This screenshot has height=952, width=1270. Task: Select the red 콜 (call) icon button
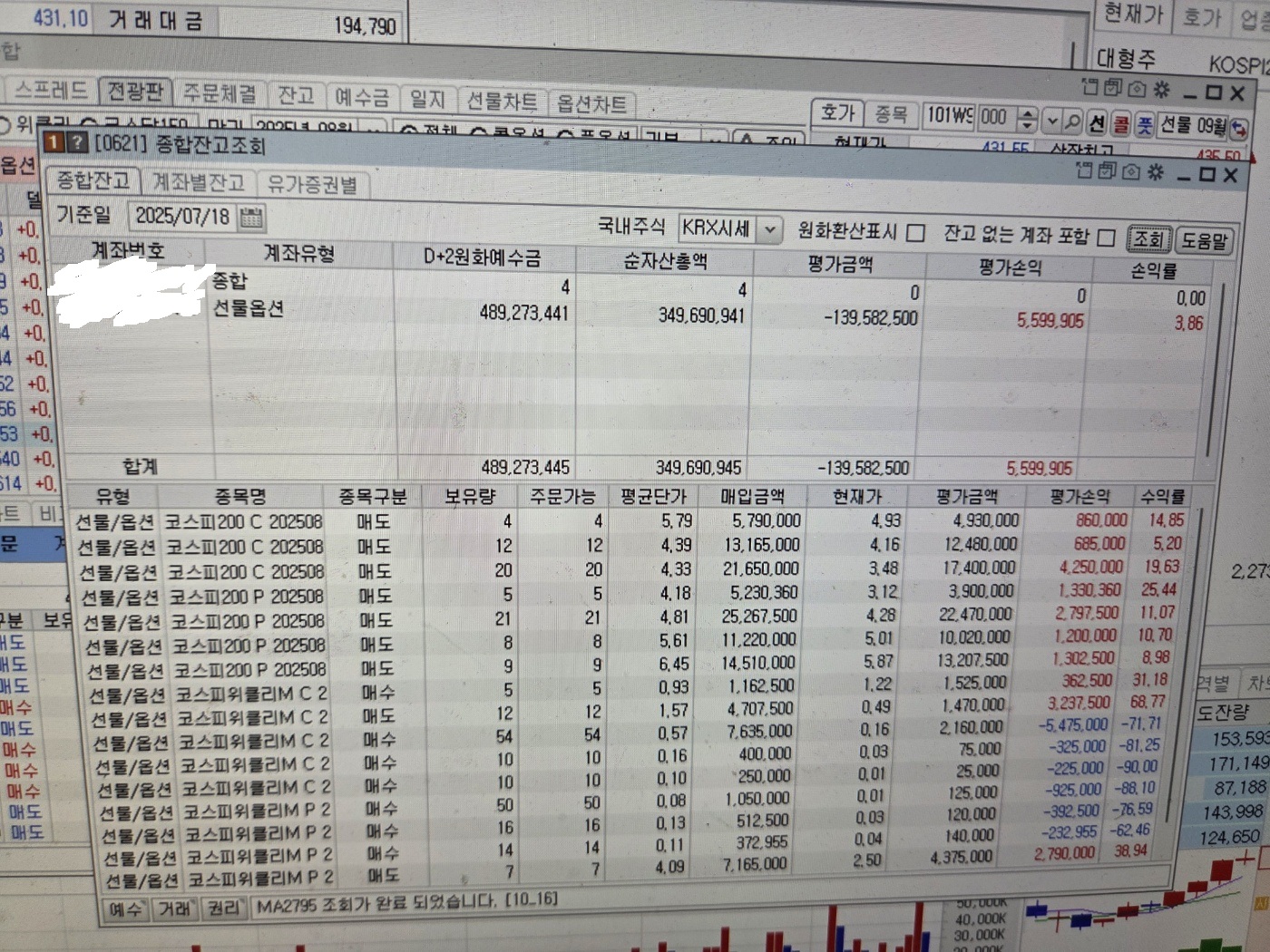tap(1121, 123)
